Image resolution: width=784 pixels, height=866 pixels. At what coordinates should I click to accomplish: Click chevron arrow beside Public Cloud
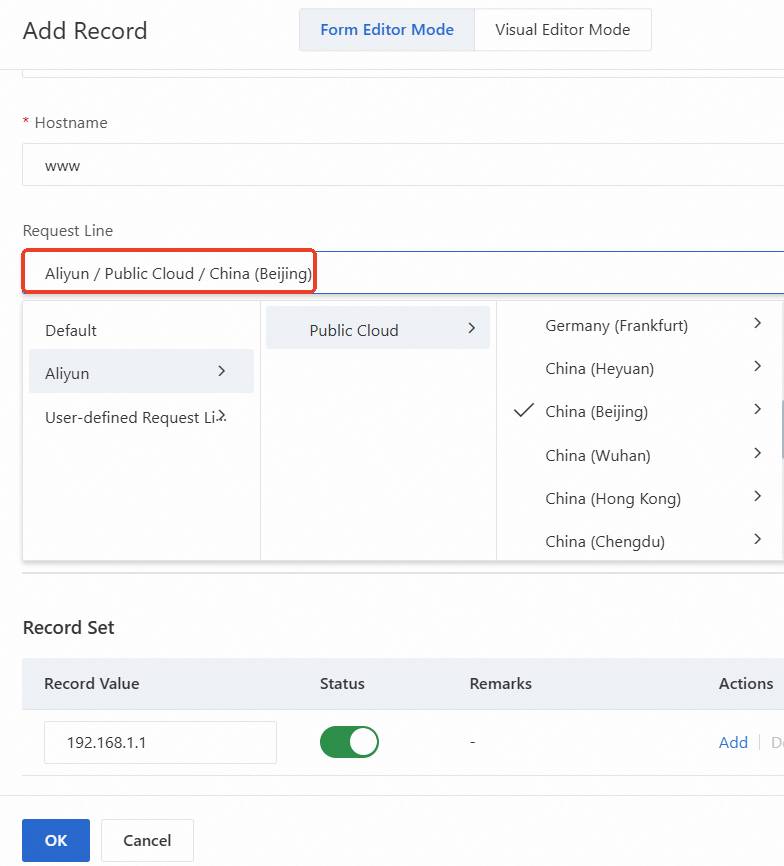(x=471, y=329)
